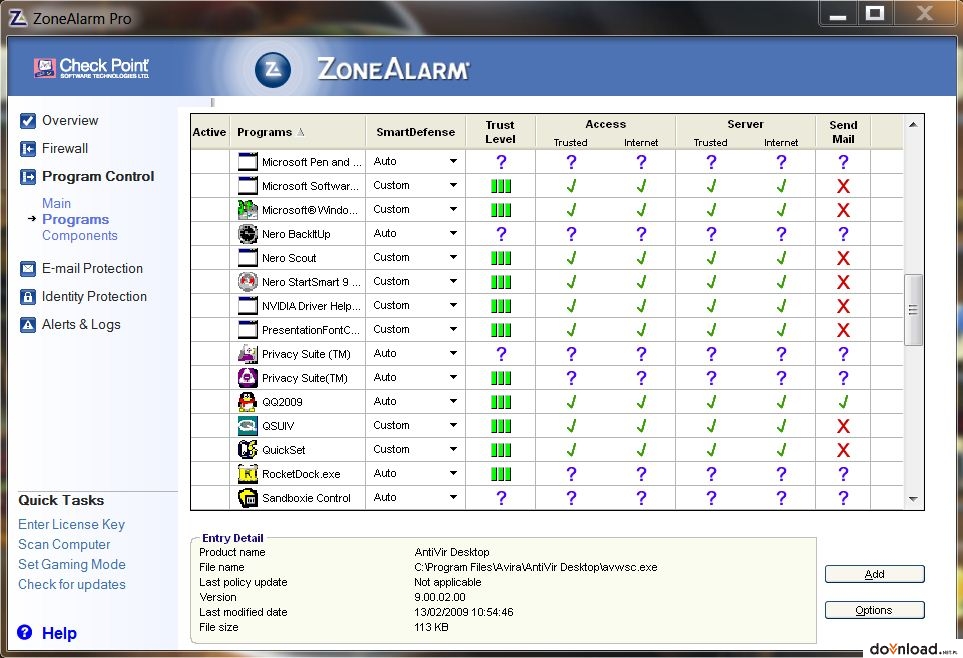
Task: Open SmartDefense dropdown for Nero BackItUp
Action: point(453,233)
